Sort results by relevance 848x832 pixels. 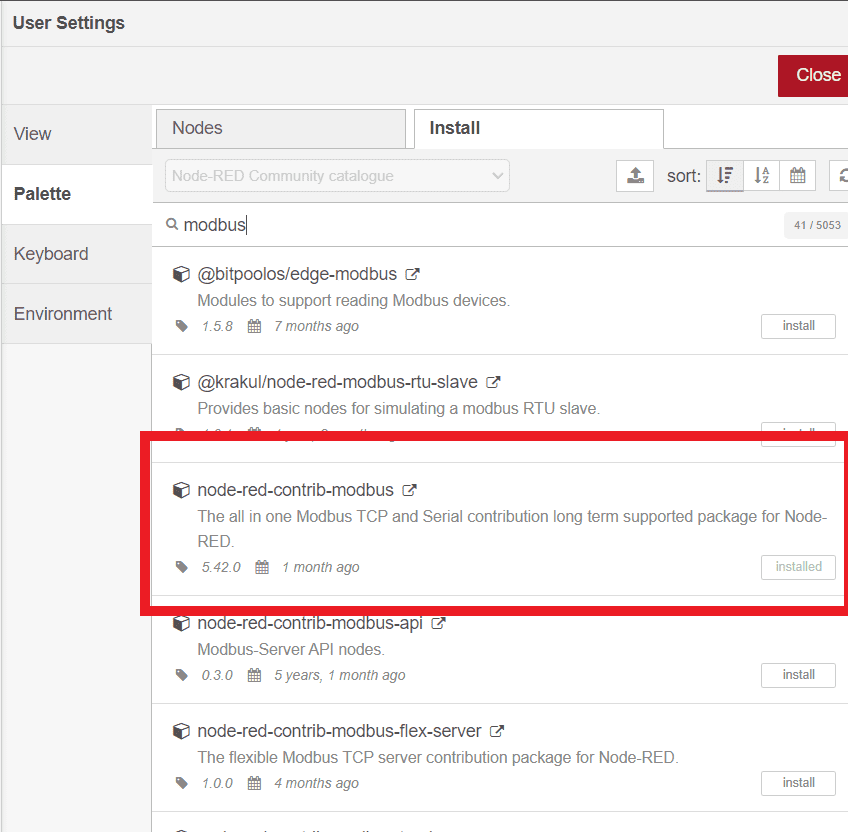point(725,176)
